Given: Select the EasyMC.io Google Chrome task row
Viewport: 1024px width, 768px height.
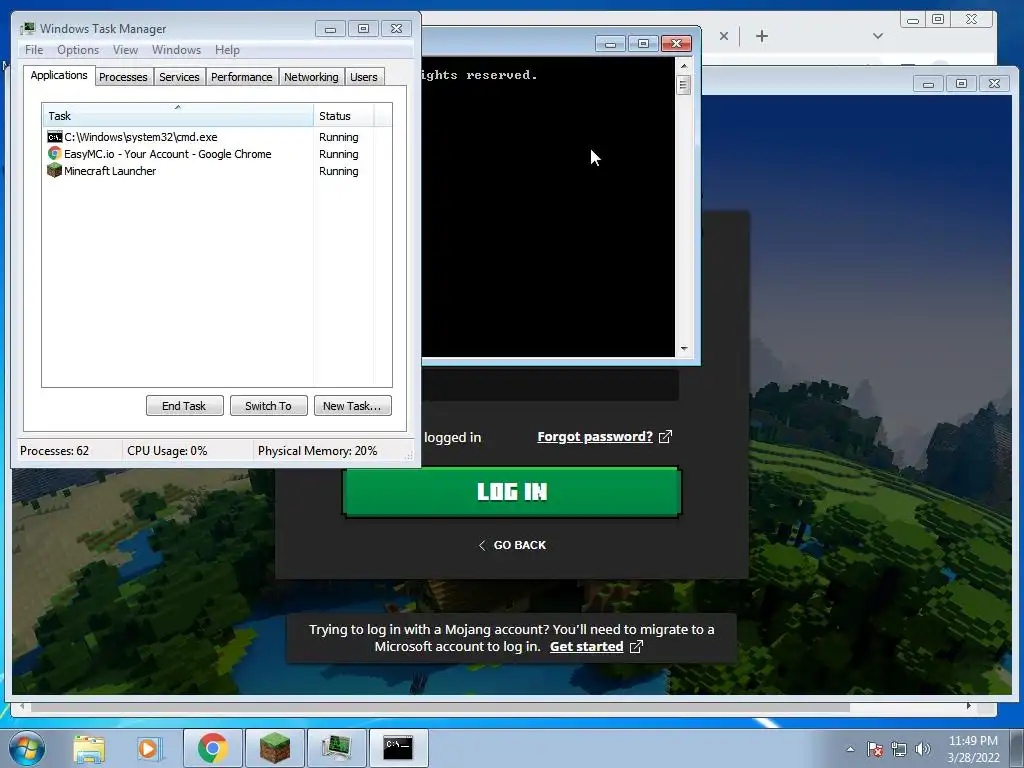Looking at the screenshot, I should 217,154.
